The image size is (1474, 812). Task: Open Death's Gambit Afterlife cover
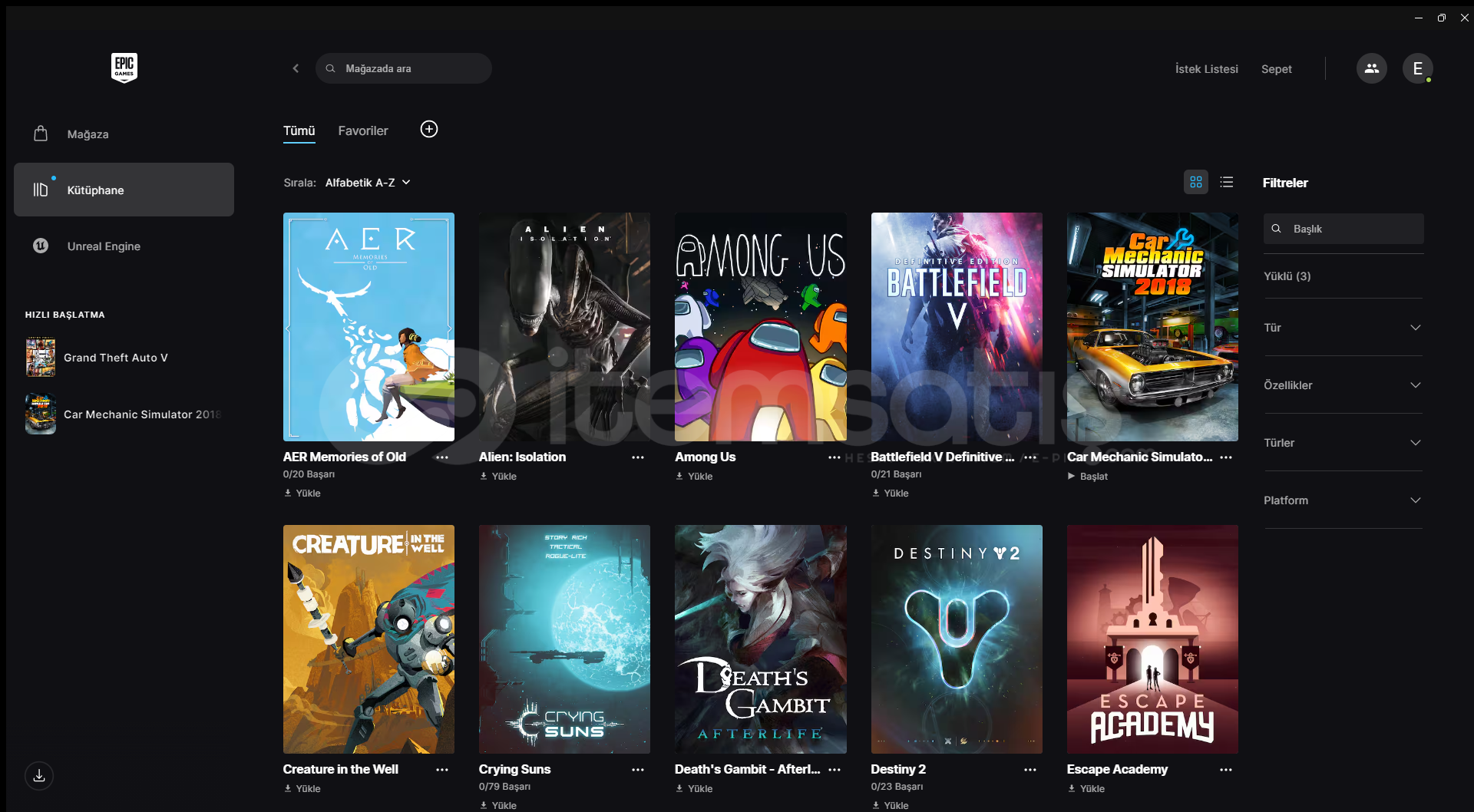click(x=761, y=639)
